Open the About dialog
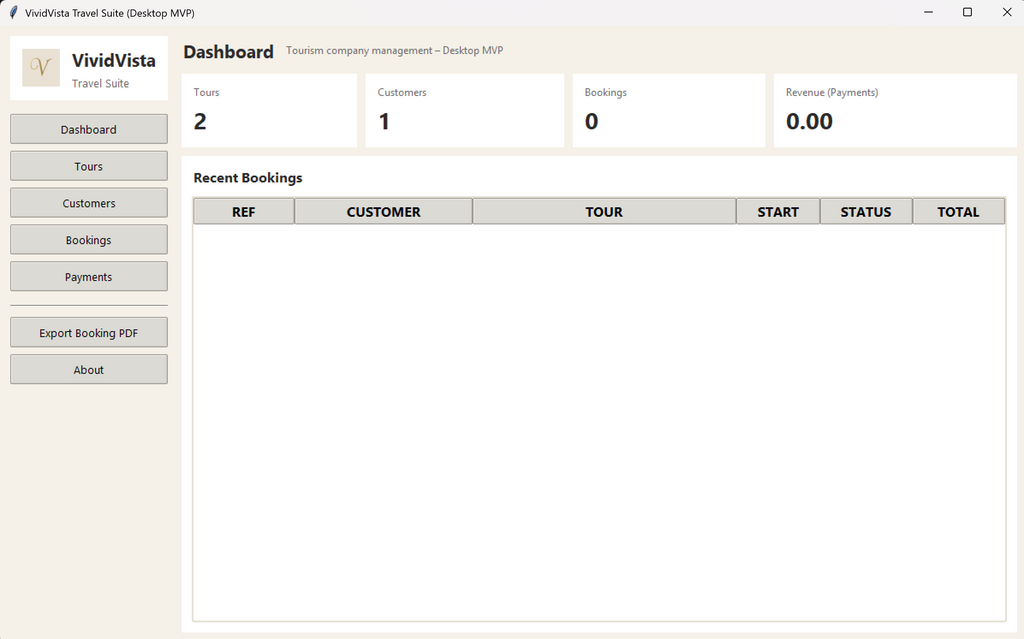1024x639 pixels. pos(89,370)
